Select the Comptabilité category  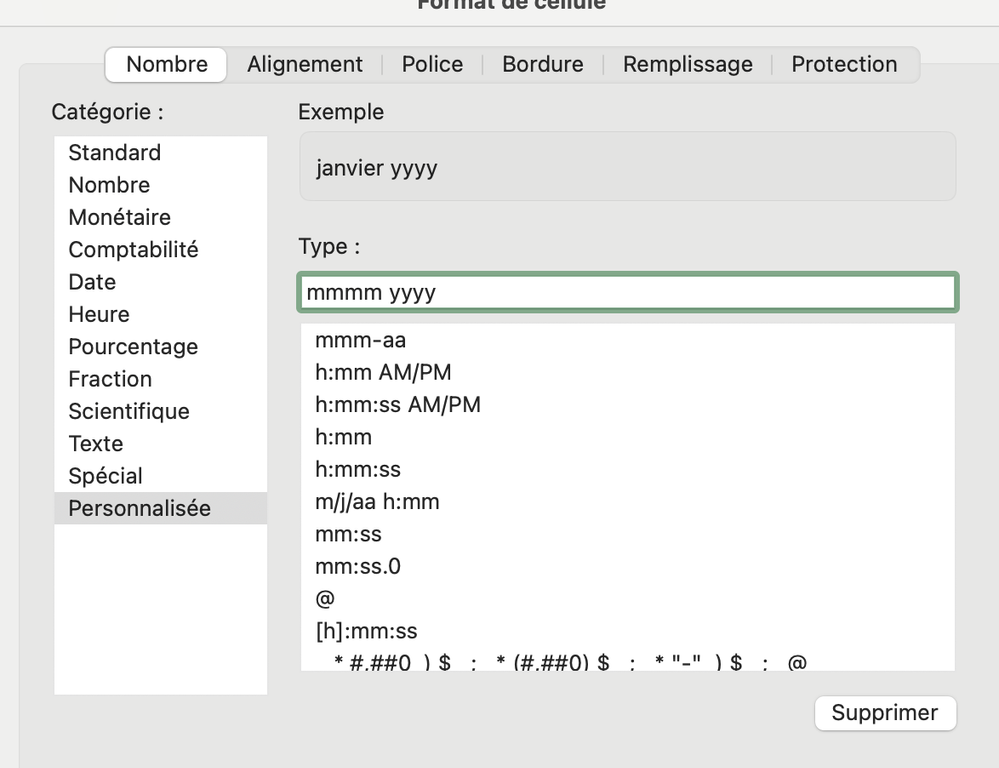(x=133, y=250)
